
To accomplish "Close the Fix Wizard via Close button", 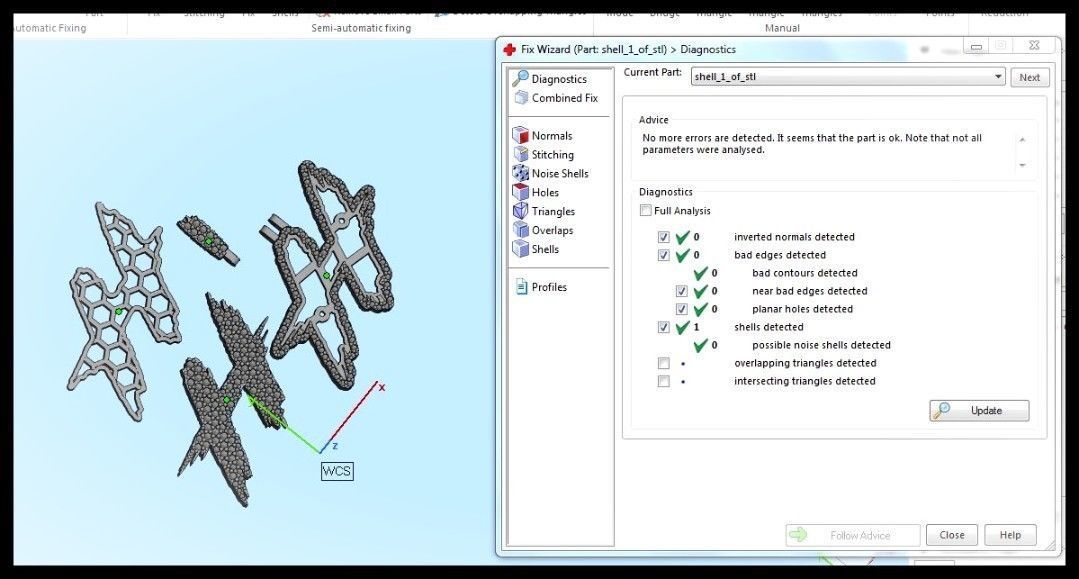I will (952, 535).
